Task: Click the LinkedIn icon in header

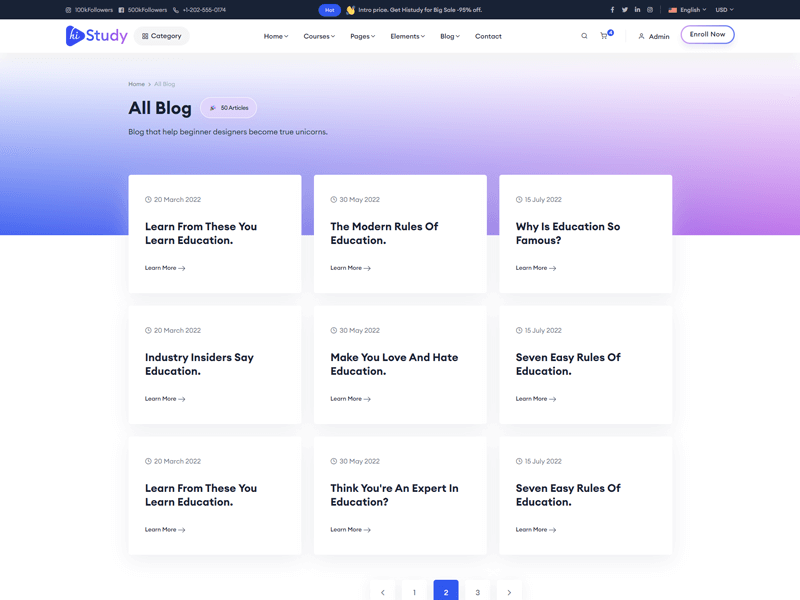Action: point(637,10)
